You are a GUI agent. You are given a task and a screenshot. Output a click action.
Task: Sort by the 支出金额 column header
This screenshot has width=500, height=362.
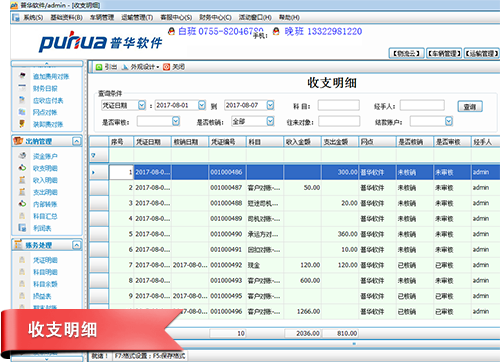(340, 142)
